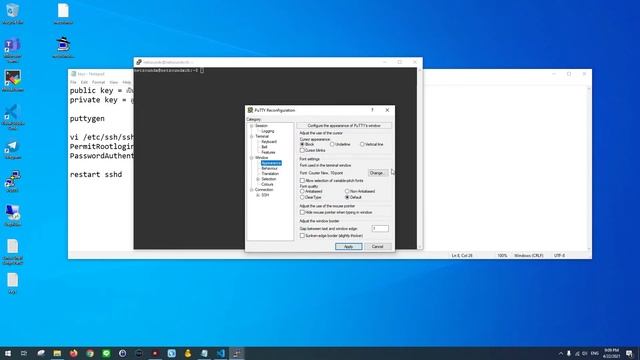This screenshot has width=640, height=360.
Task: Click the microphone tray icon
Action: [569, 353]
